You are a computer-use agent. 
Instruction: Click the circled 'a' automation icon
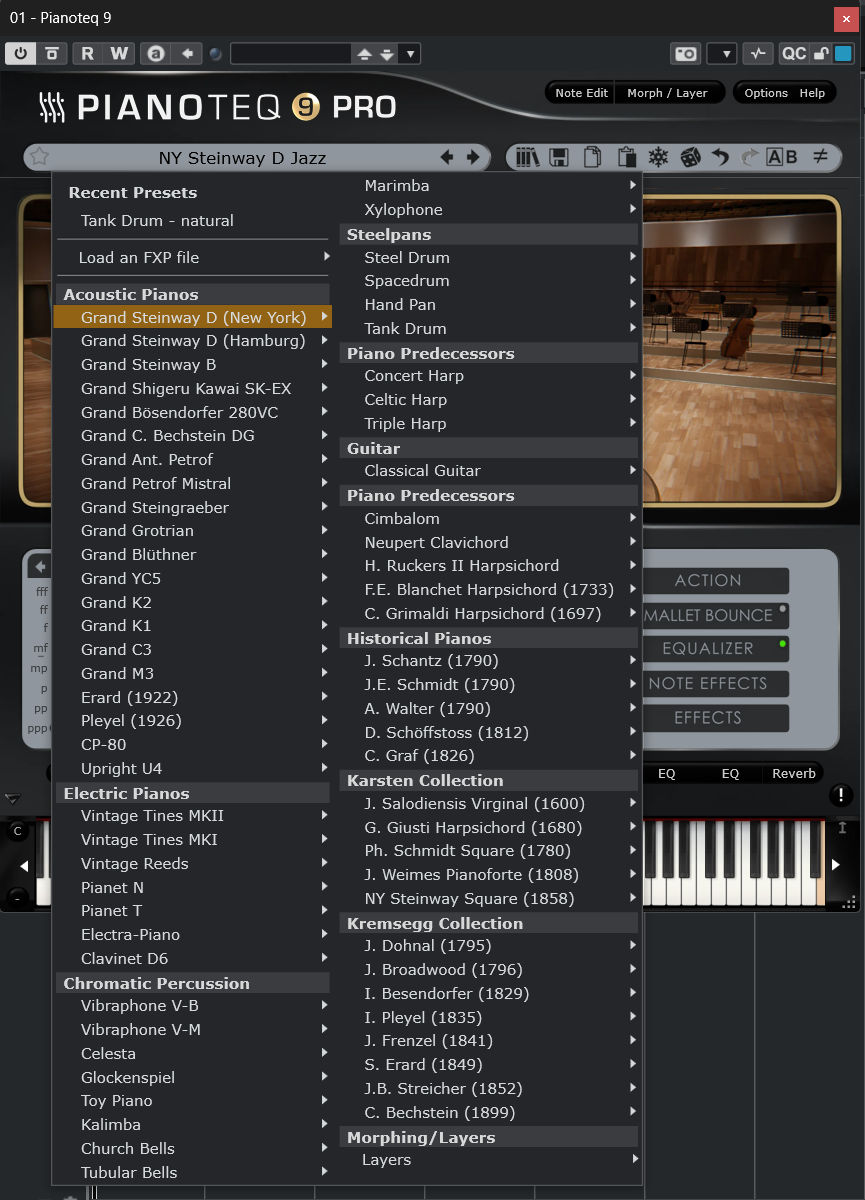click(156, 53)
